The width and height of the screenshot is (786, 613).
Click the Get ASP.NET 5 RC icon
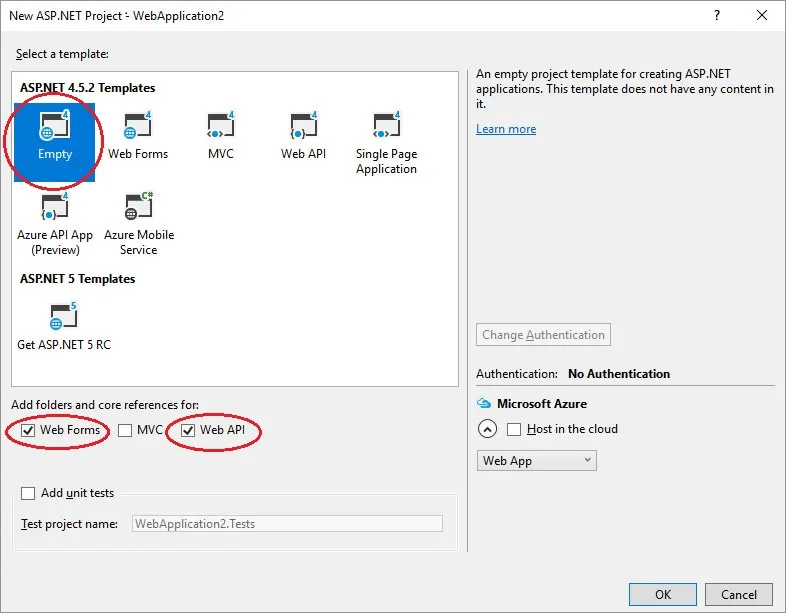point(64,316)
